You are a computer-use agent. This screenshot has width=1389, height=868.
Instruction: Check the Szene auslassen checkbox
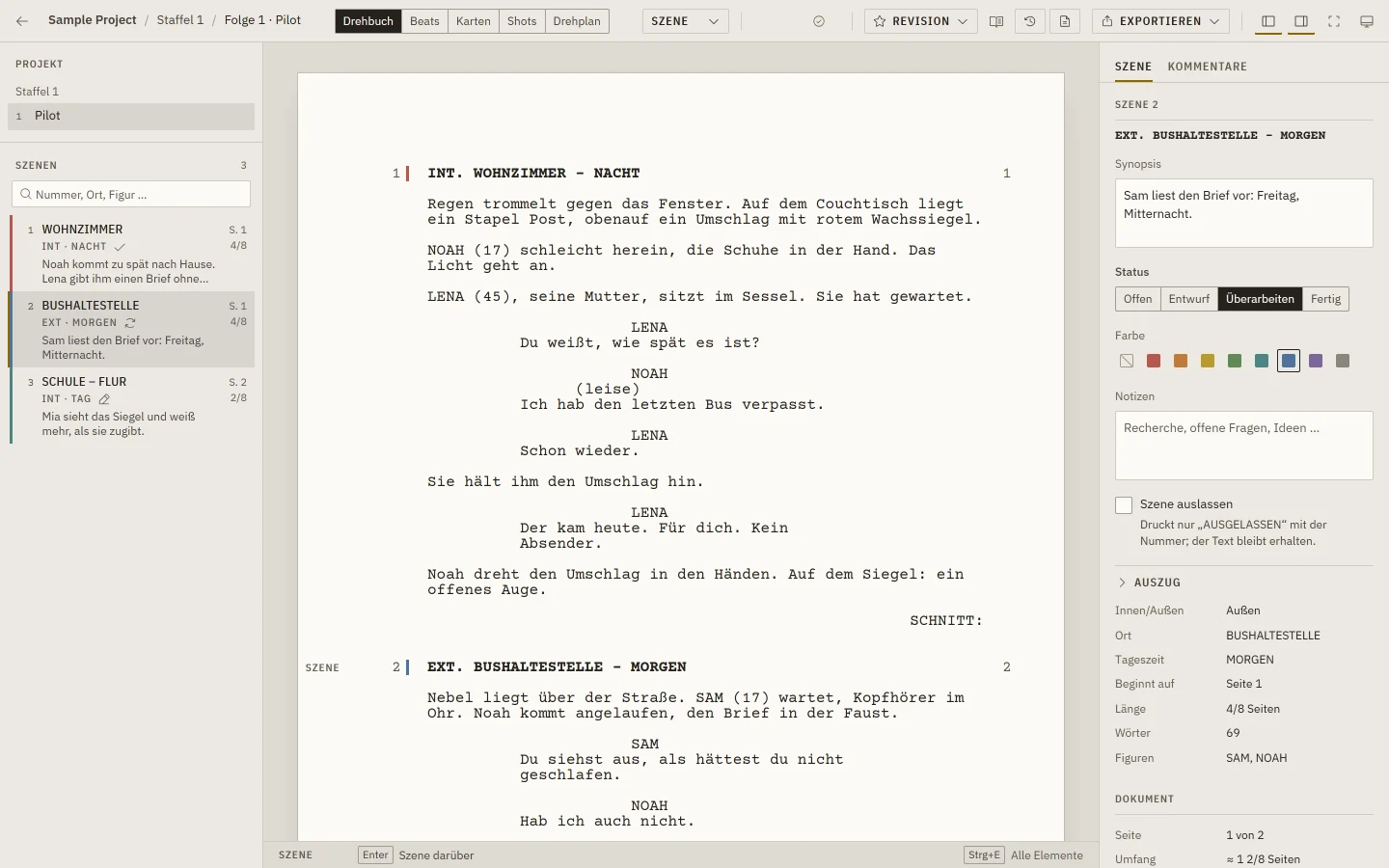tap(1124, 505)
